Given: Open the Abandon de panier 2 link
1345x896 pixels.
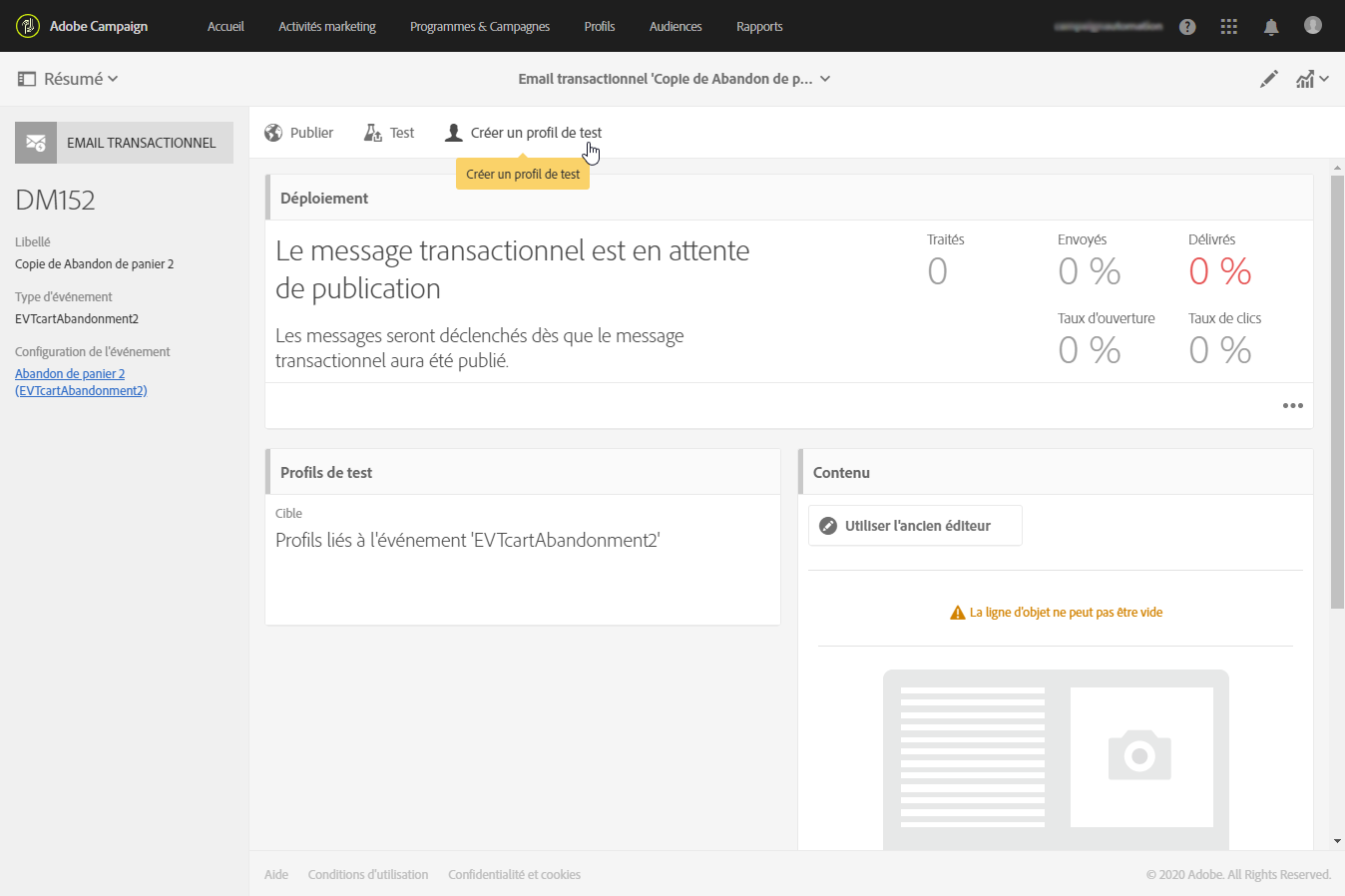Looking at the screenshot, I should (70, 374).
